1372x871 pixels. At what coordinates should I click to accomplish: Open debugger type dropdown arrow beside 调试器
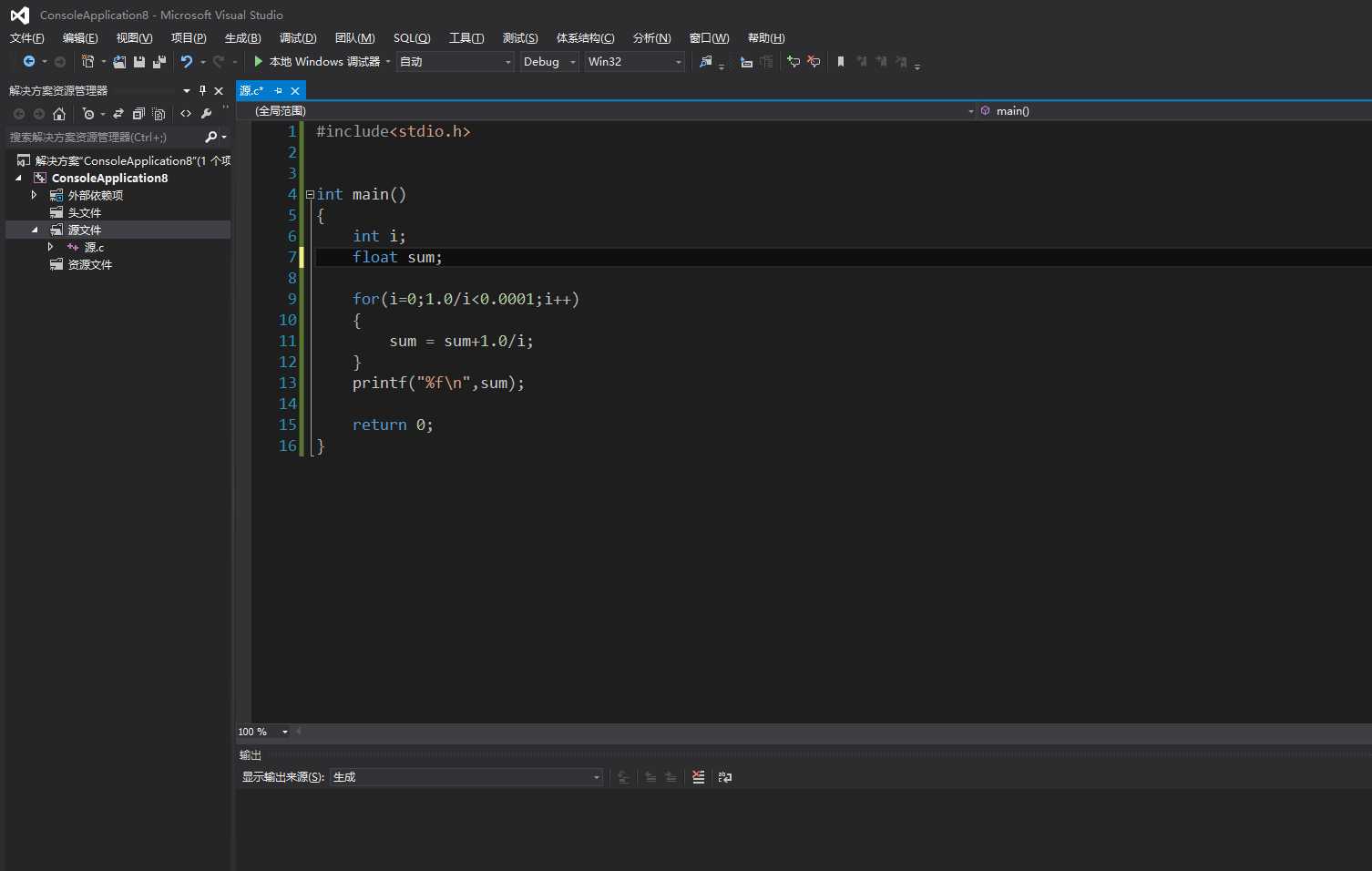click(388, 62)
